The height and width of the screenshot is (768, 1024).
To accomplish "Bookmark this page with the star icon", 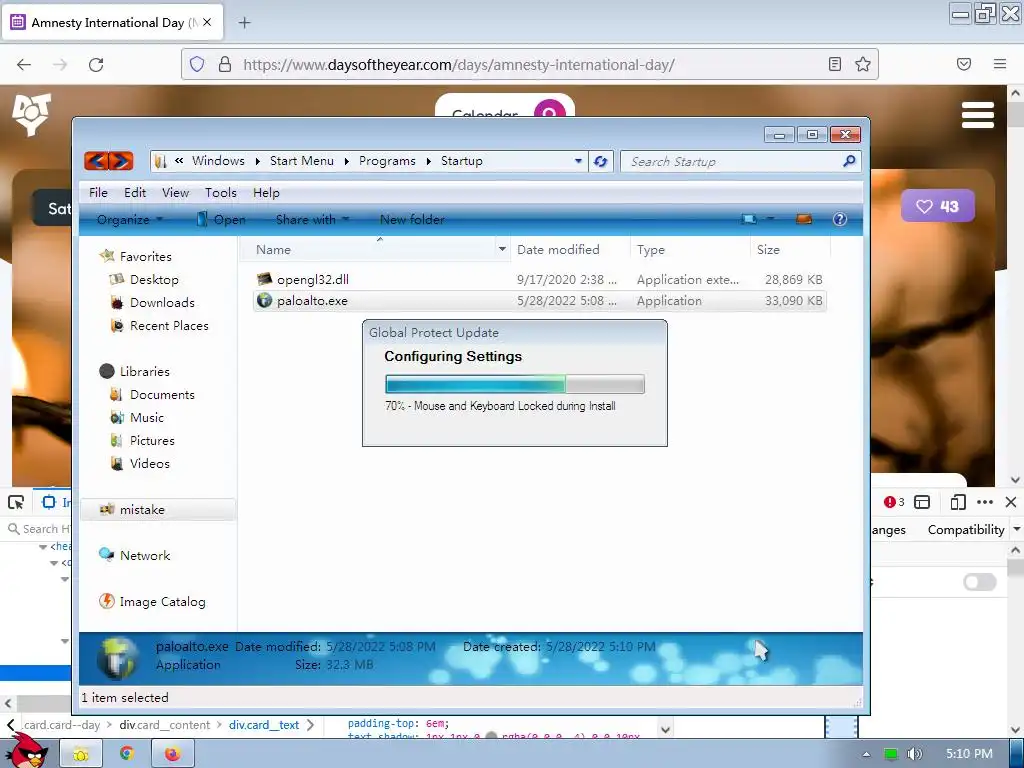I will point(863,64).
